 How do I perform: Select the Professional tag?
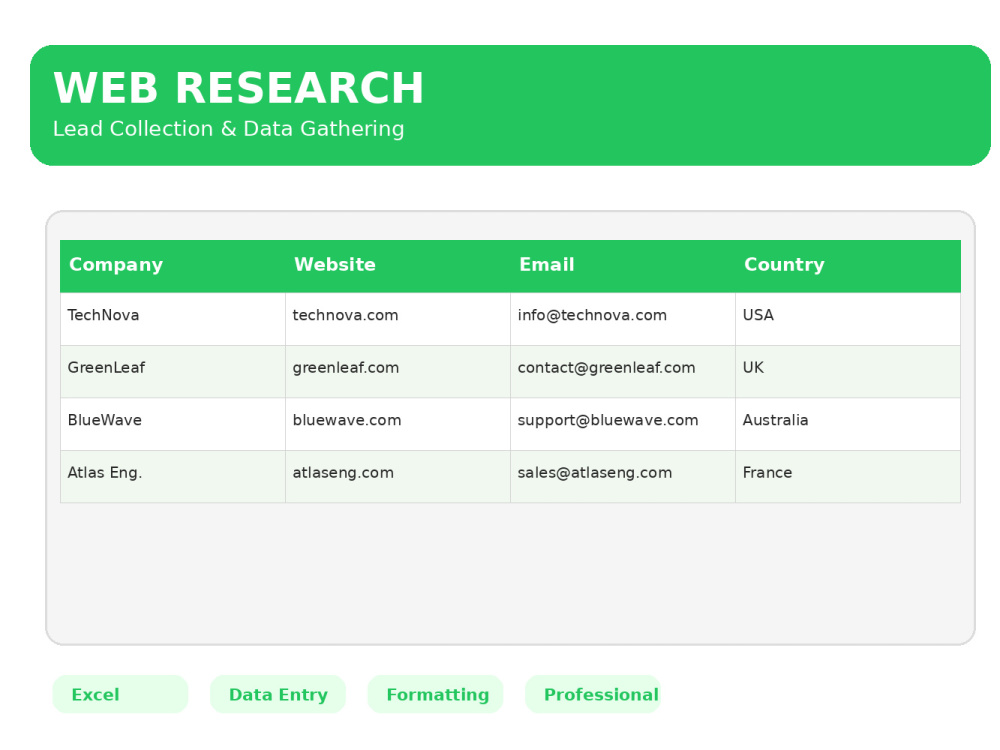[593, 694]
